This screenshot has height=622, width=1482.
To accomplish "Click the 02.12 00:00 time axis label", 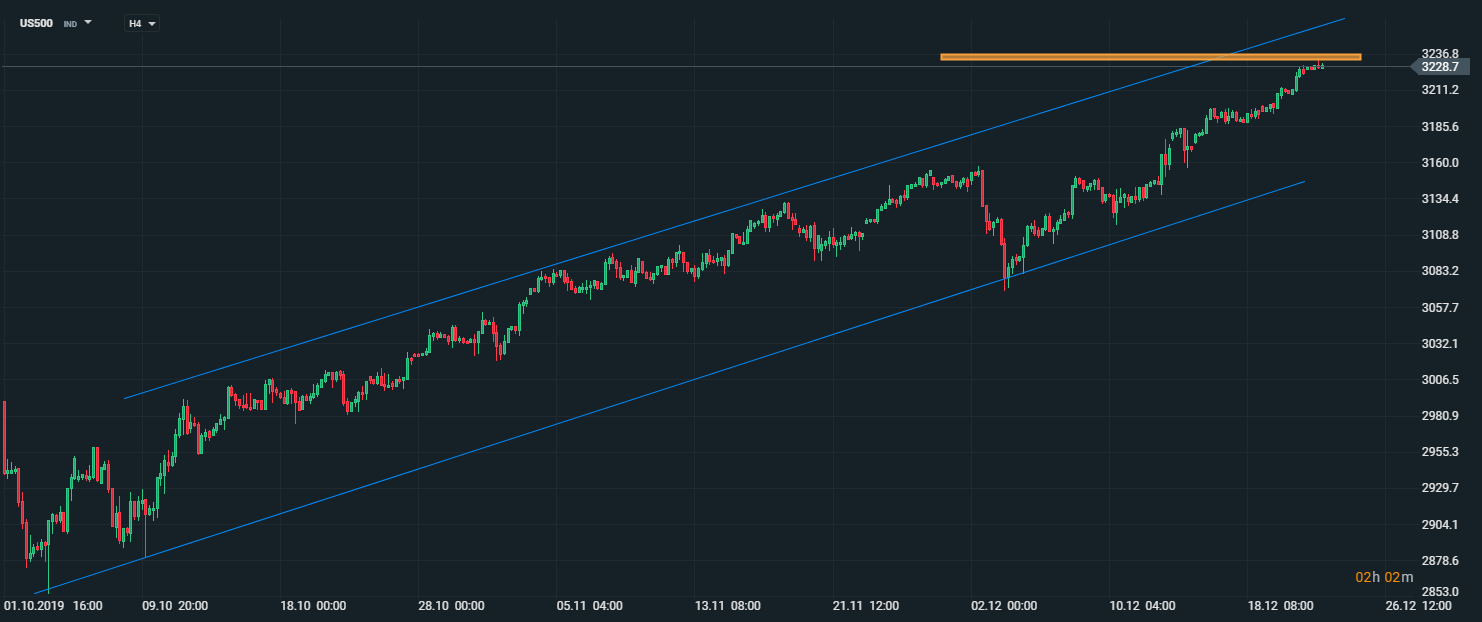I will pyautogui.click(x=1005, y=606).
